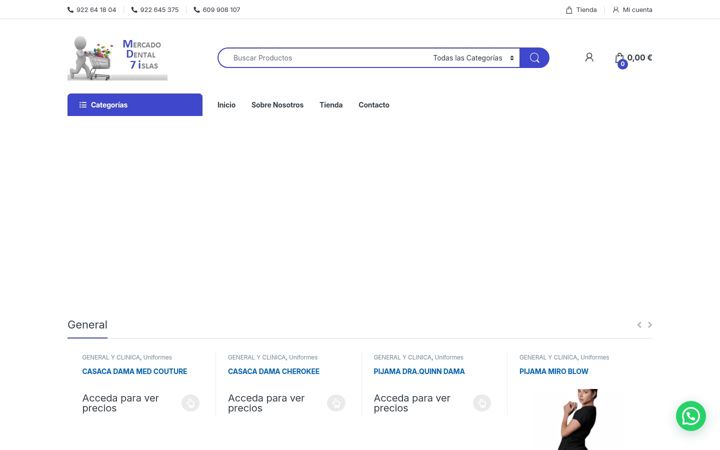Open product PIJAMA DRA.QUINN DAMA
Image resolution: width=720 pixels, height=450 pixels.
419,371
